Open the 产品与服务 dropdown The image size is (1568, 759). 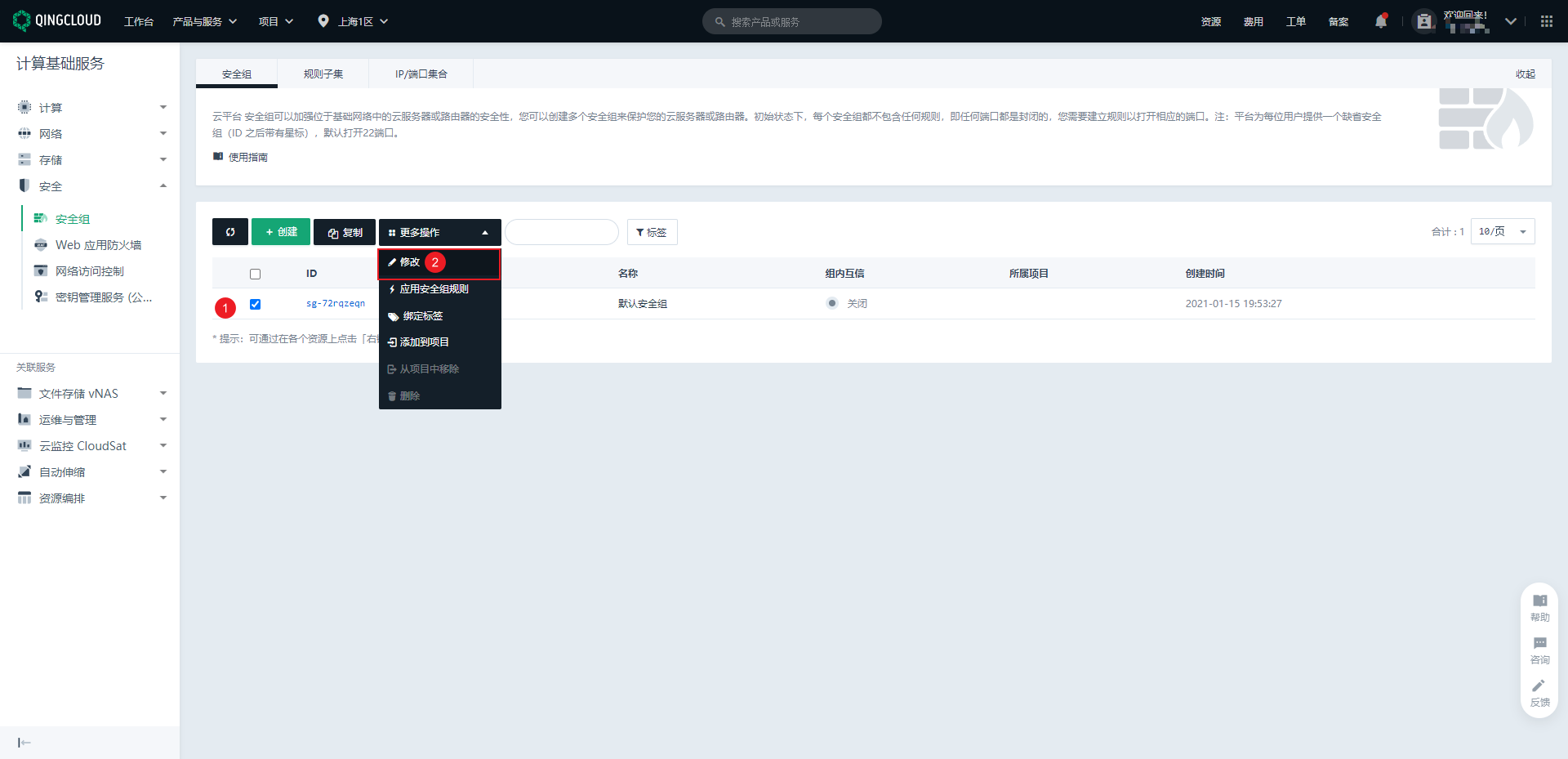pos(204,21)
